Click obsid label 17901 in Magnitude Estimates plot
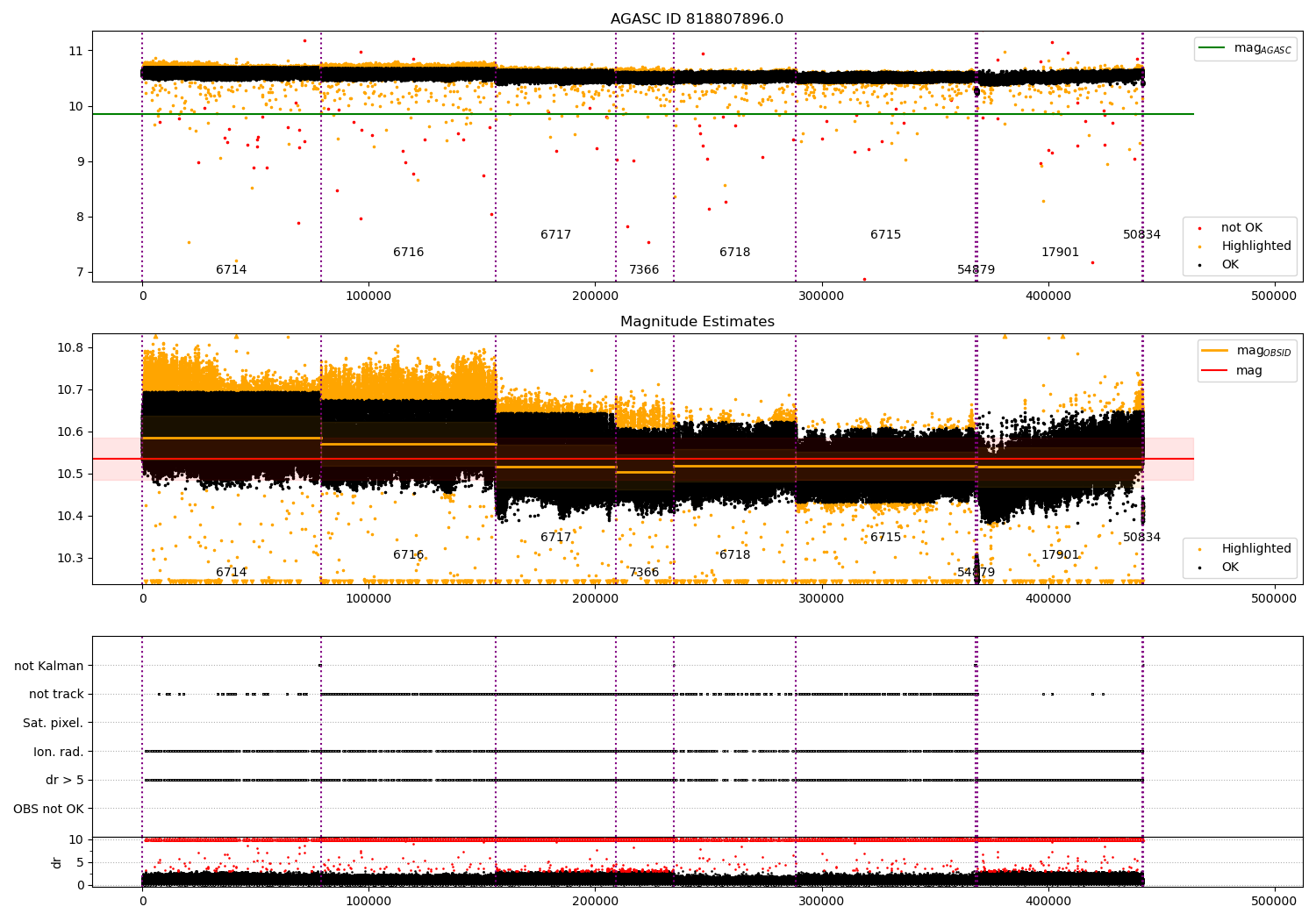This screenshot has width=1316, height=921. (x=1061, y=555)
